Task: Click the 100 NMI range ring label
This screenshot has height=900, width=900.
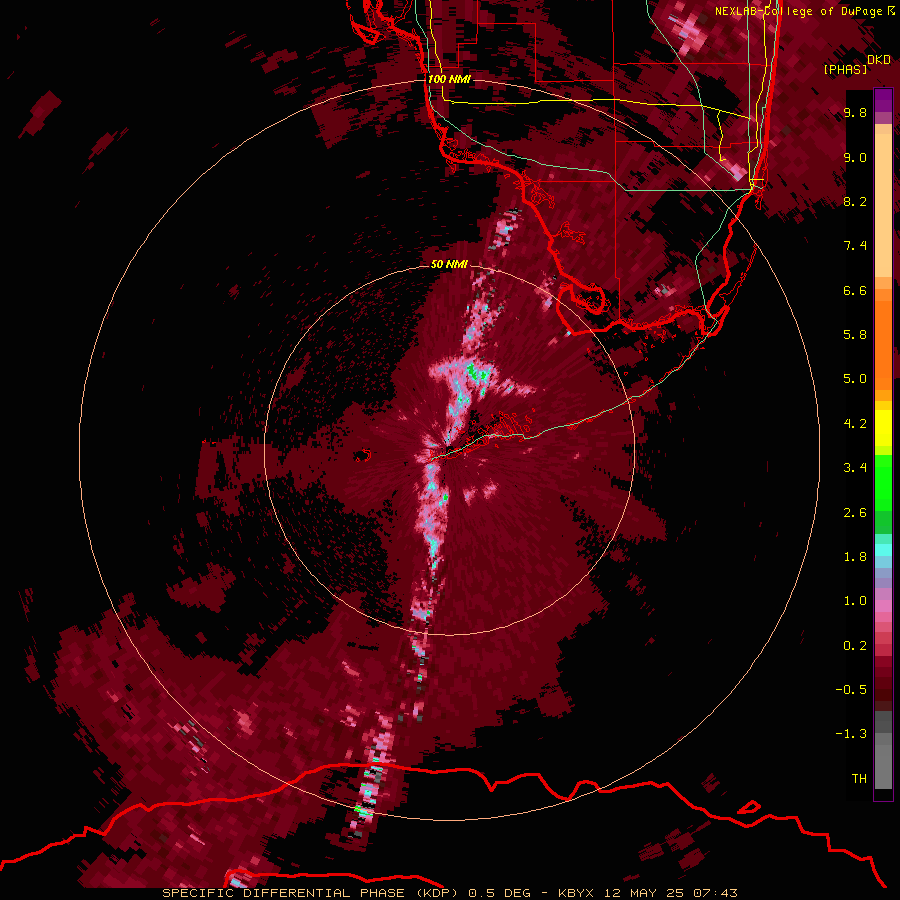Action: tap(449, 79)
